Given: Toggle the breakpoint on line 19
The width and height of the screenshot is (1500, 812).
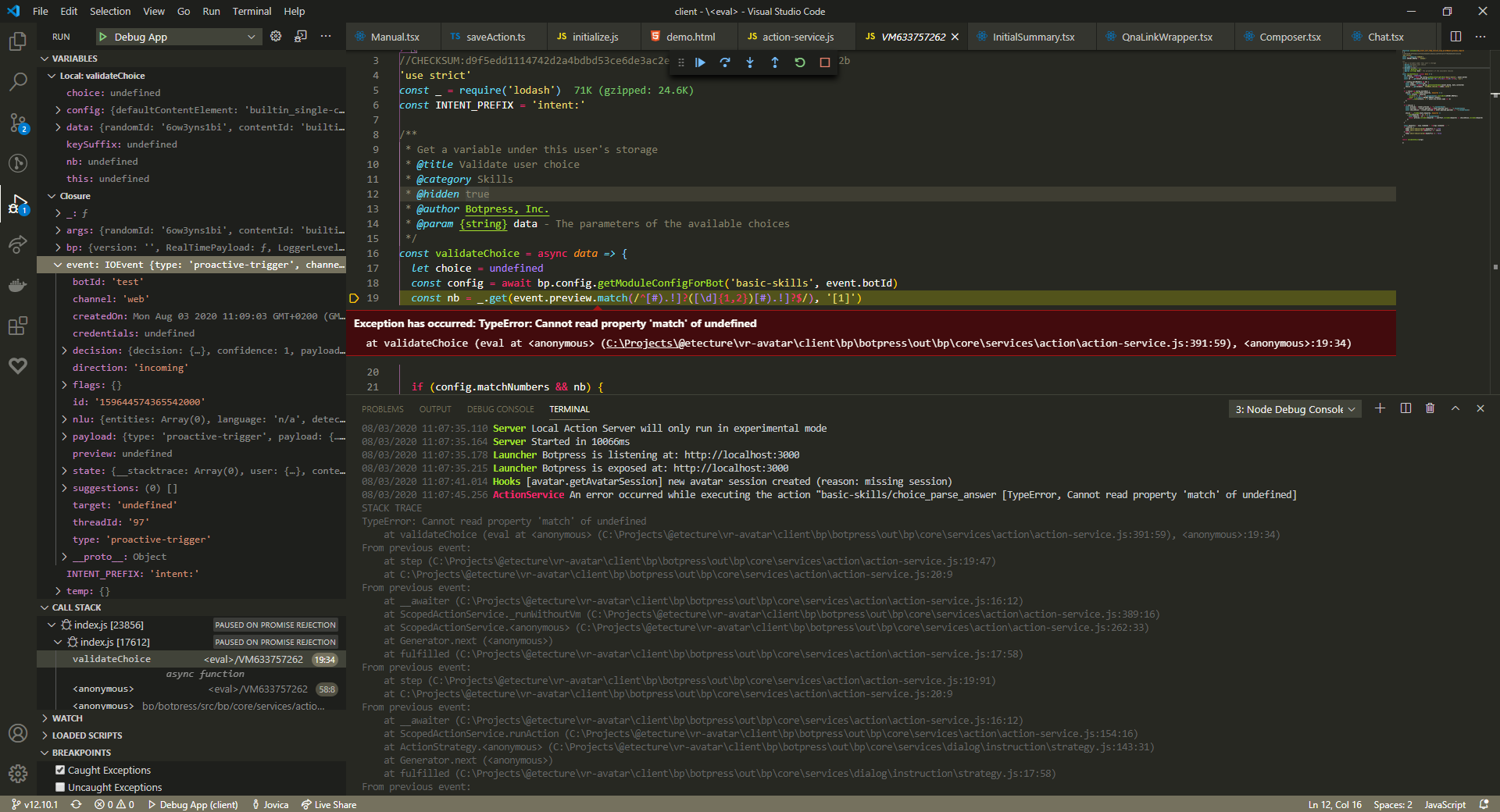Looking at the screenshot, I should pos(355,298).
